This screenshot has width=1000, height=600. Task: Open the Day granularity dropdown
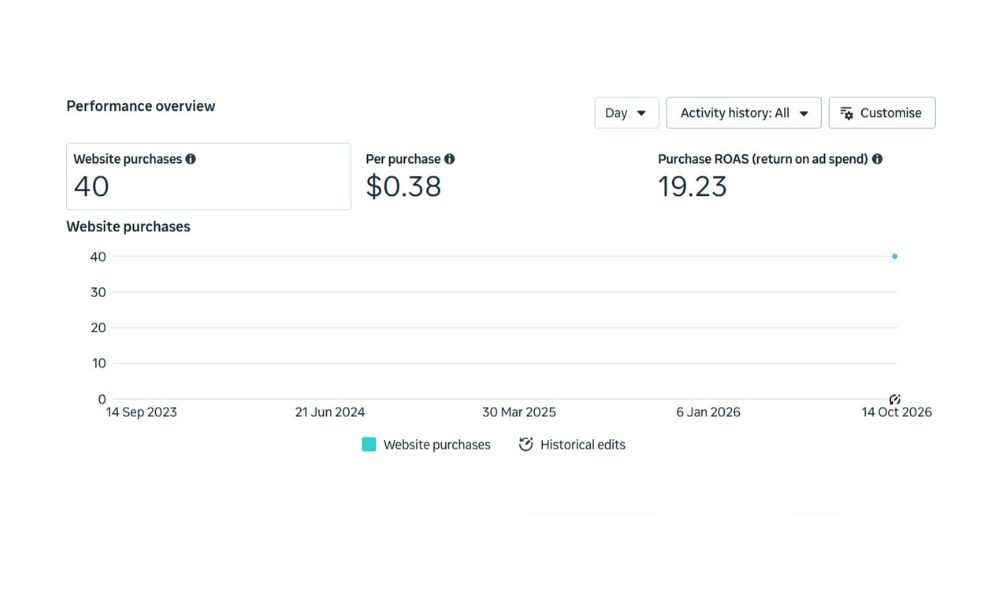click(626, 113)
